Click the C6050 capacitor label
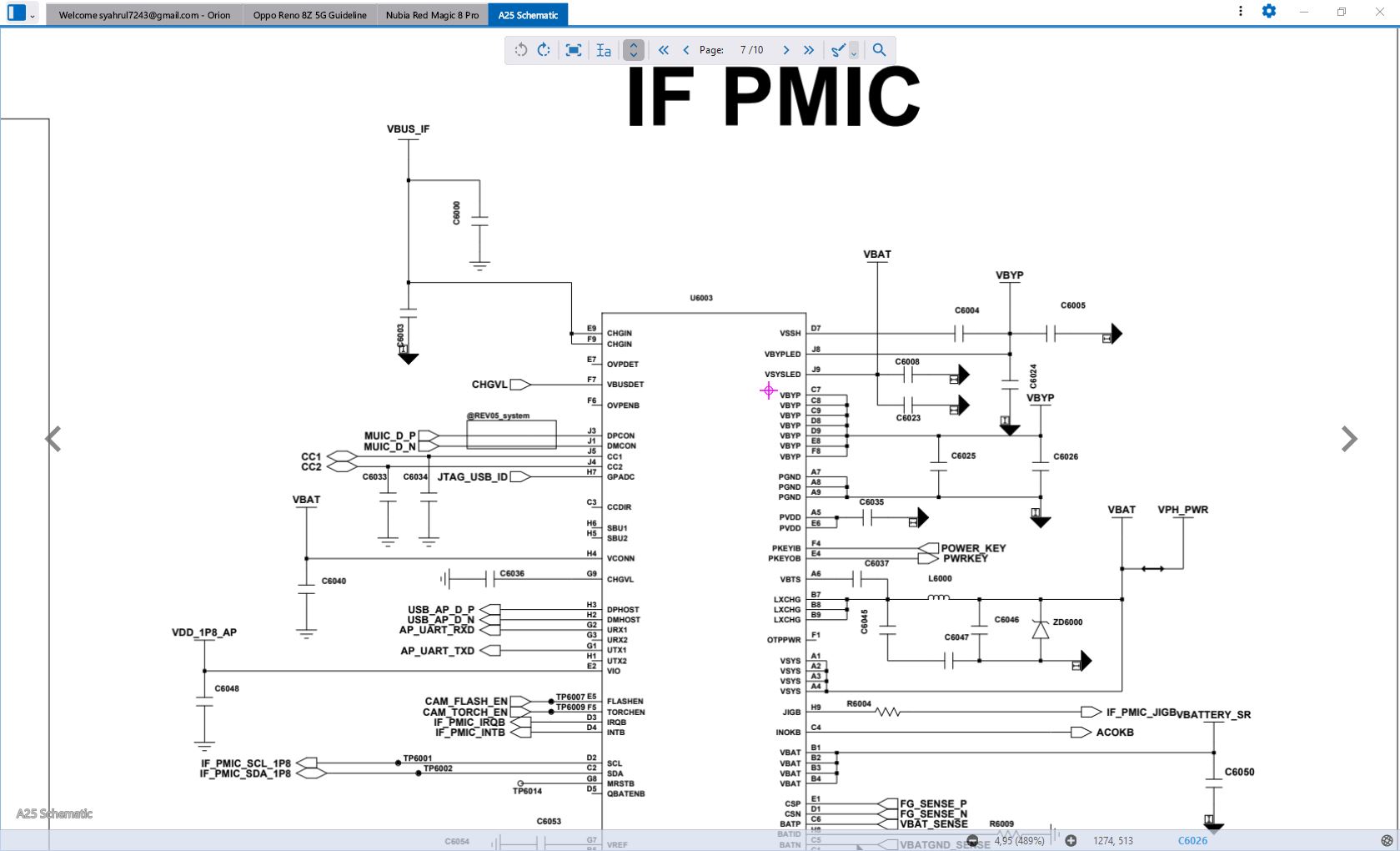Image resolution: width=1400 pixels, height=851 pixels. (x=1239, y=773)
